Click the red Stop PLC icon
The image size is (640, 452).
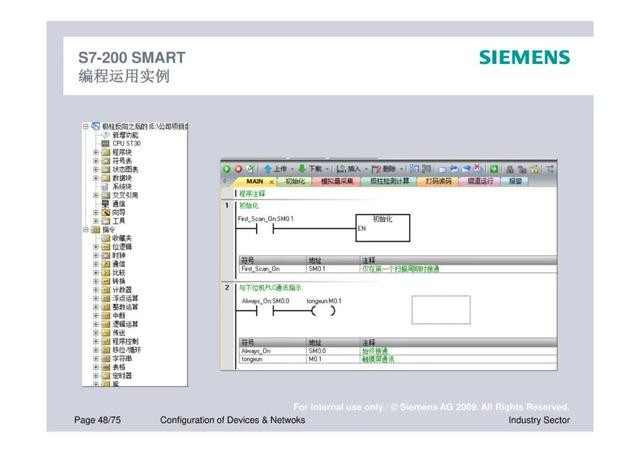239,169
